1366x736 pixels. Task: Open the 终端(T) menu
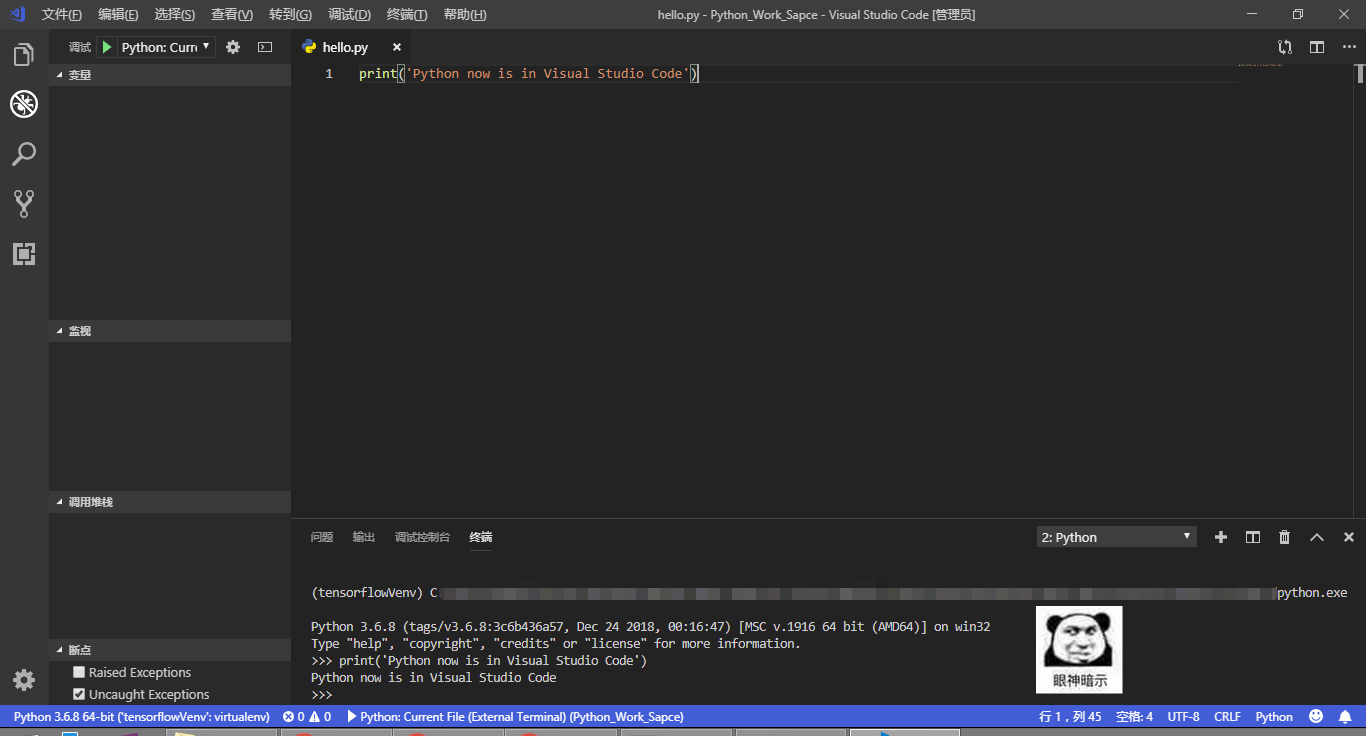coord(407,14)
